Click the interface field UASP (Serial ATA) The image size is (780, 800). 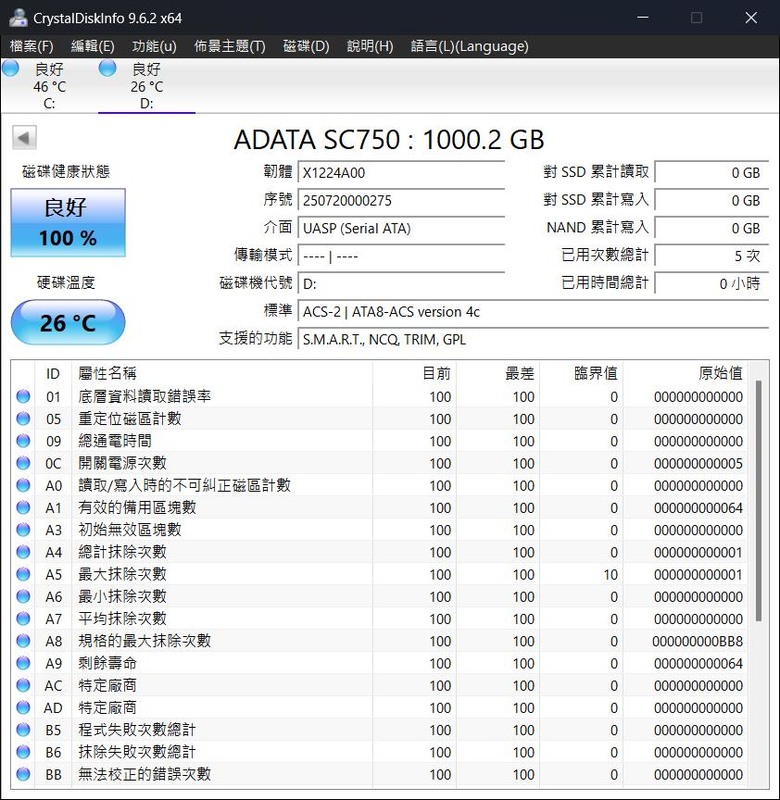[x=401, y=228]
